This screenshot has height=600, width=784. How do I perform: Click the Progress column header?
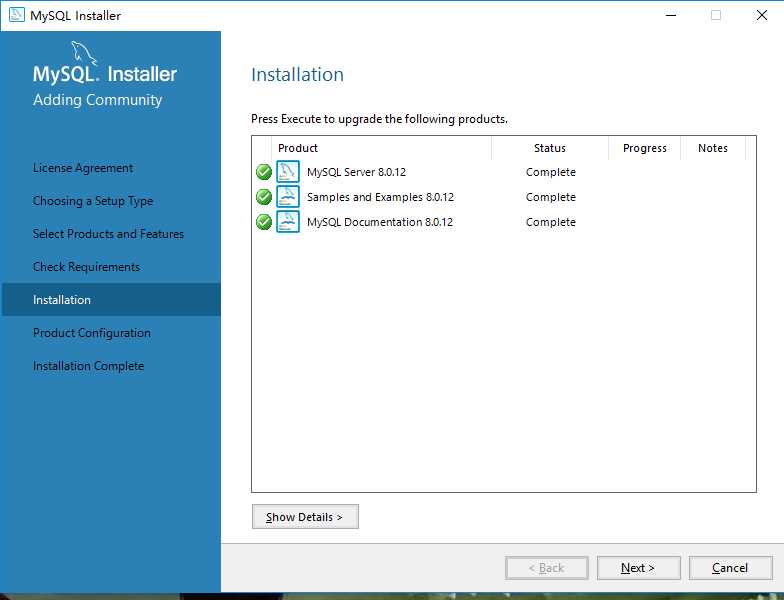pyautogui.click(x=644, y=148)
